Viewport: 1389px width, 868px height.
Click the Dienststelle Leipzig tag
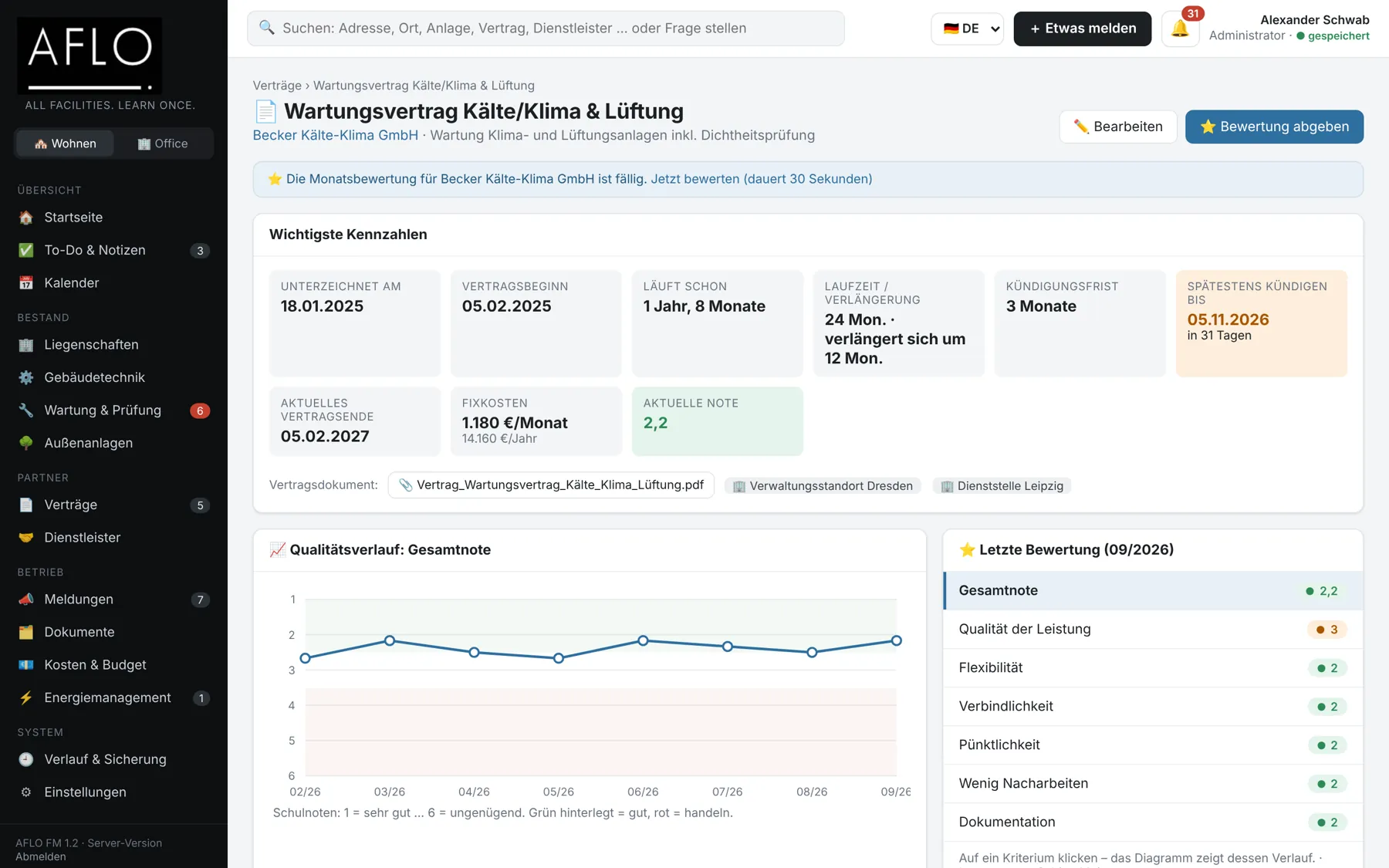coord(1002,486)
